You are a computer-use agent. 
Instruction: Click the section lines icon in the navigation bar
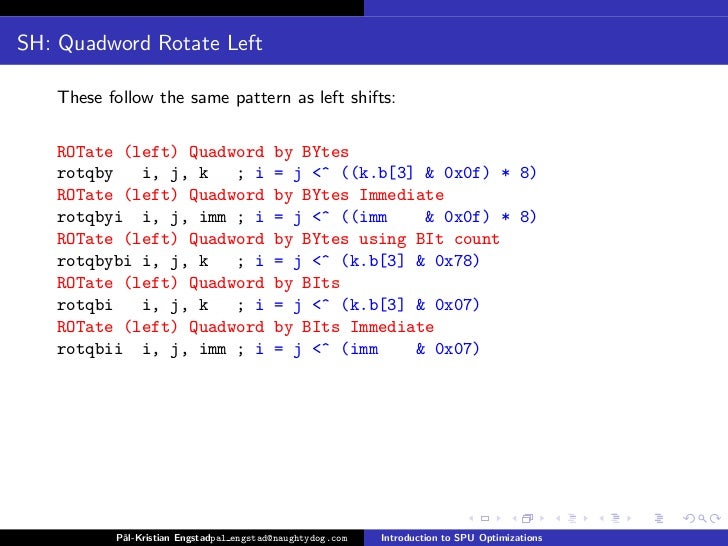tap(615, 518)
